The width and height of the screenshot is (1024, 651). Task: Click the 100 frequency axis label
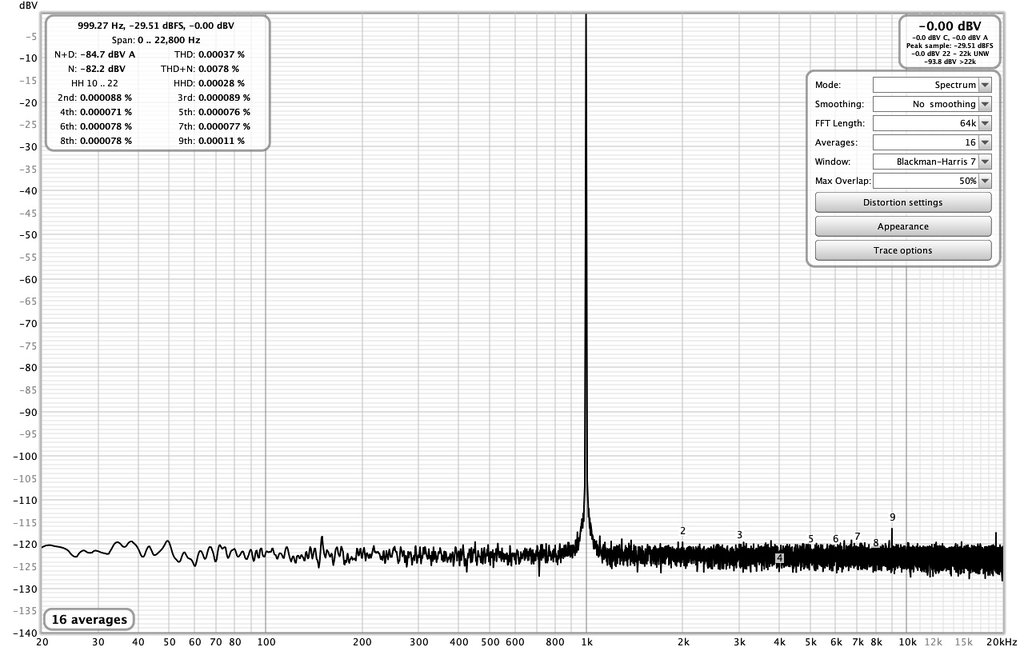266,642
